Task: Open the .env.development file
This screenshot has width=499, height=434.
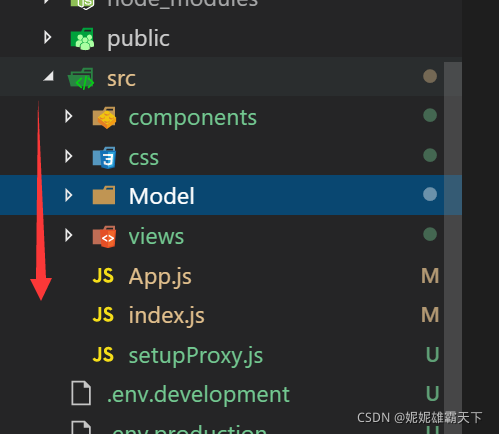Action: pyautogui.click(x=198, y=395)
